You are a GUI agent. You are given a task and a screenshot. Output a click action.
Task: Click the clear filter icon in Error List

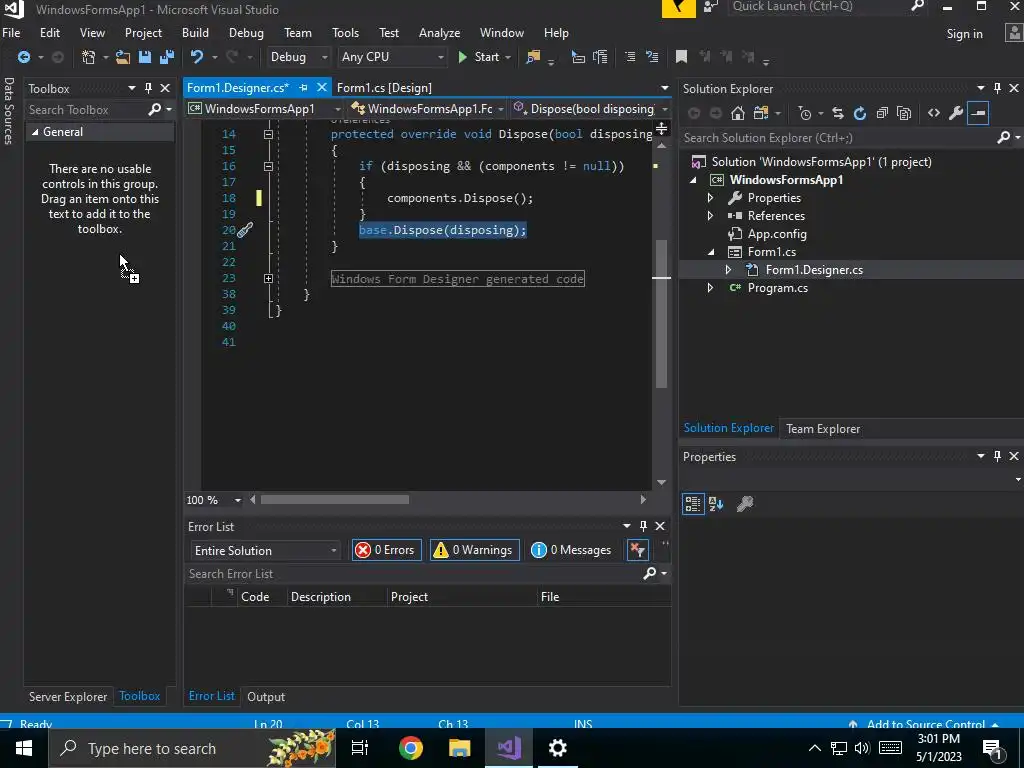click(637, 550)
